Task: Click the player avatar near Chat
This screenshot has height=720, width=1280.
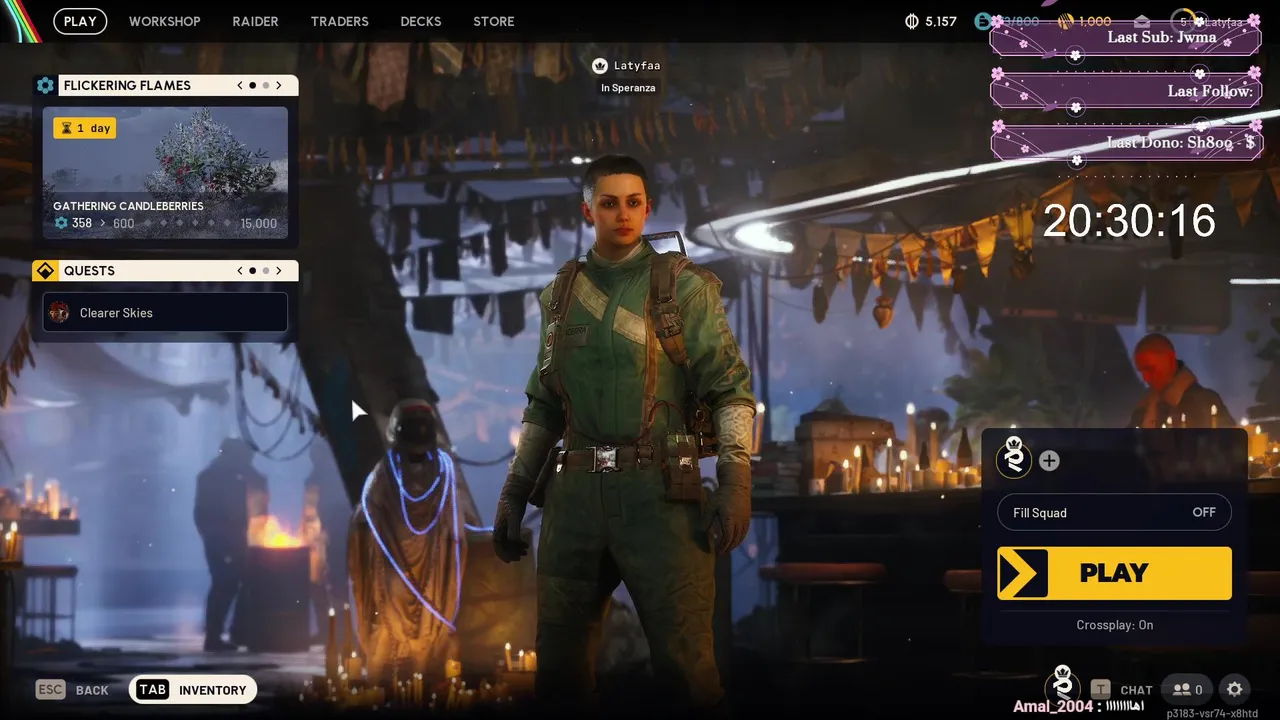Action: pos(1063,685)
